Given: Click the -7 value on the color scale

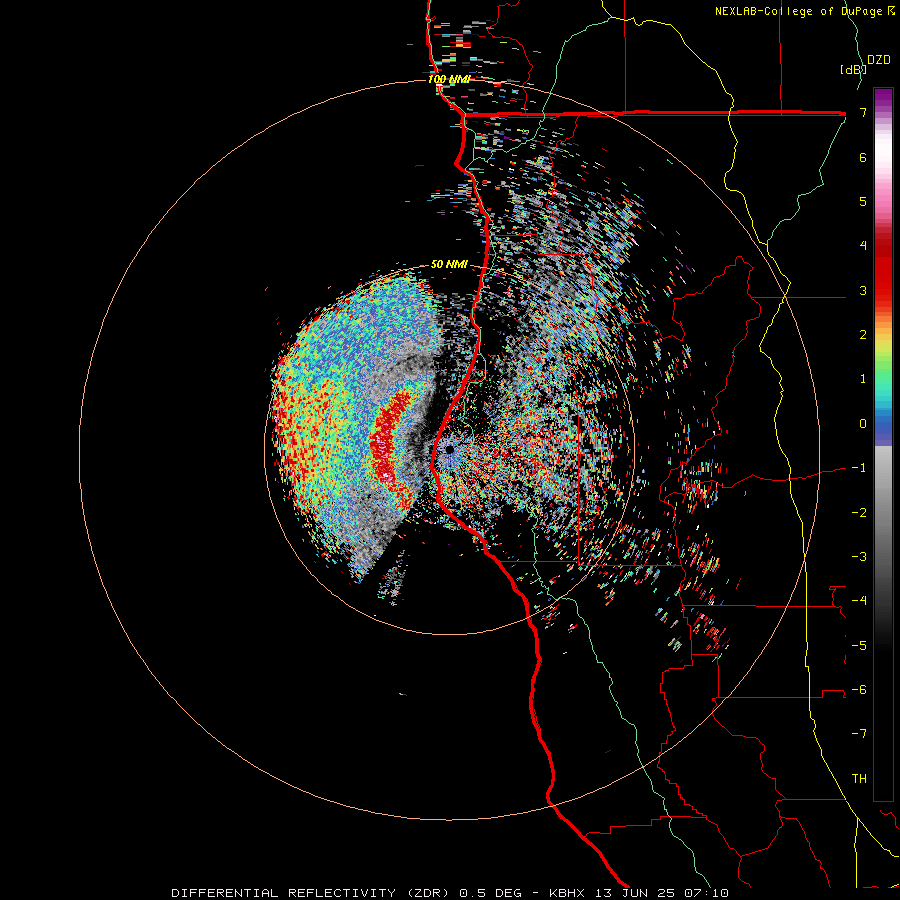Looking at the screenshot, I should pos(859,734).
